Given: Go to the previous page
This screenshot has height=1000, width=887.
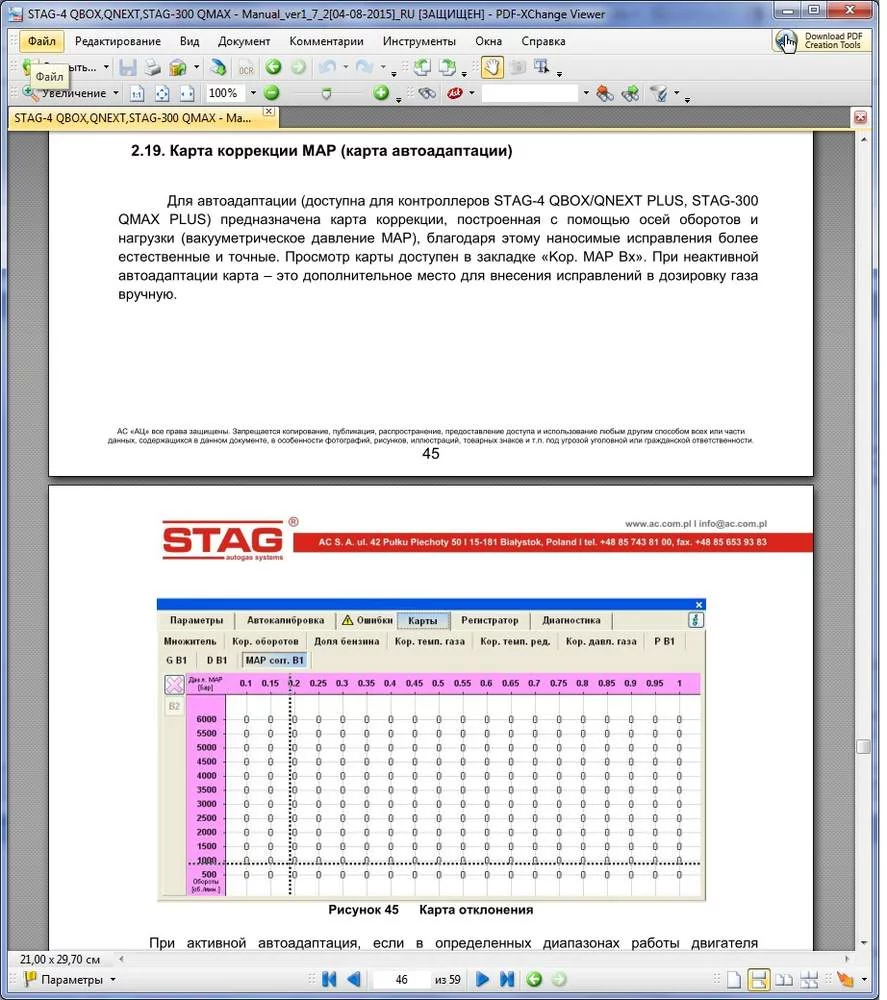Looking at the screenshot, I should 354,979.
